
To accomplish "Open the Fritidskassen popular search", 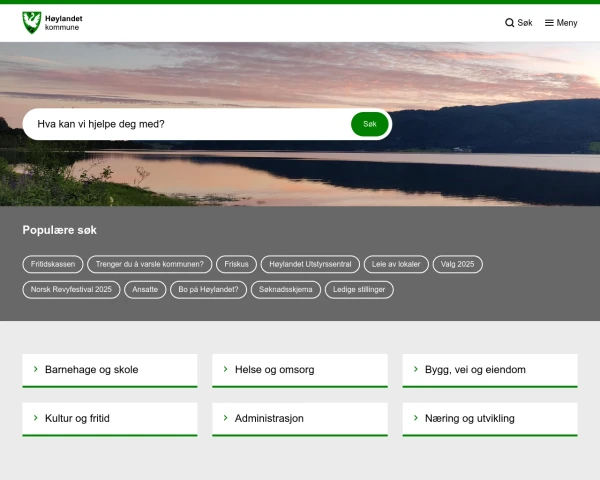I will [x=53, y=264].
